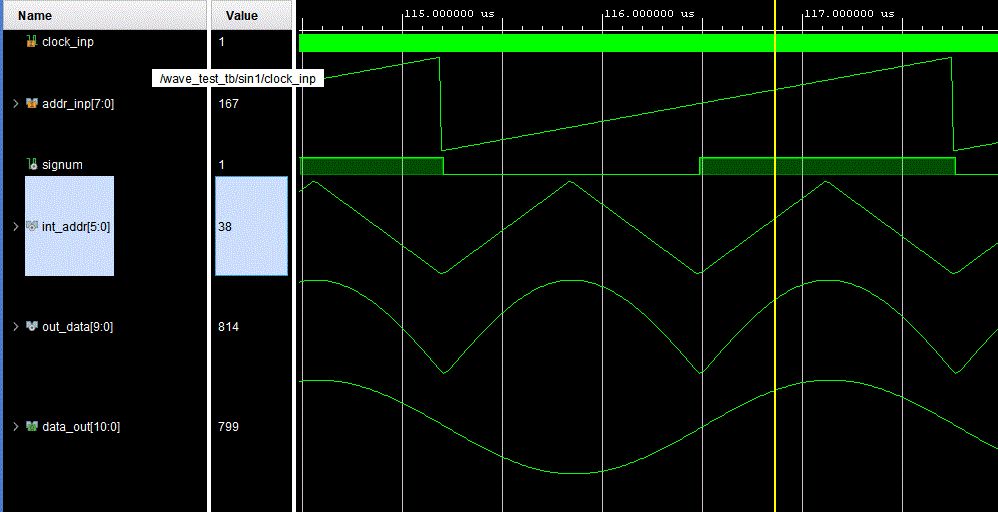Click the out_data value 814
Image resolution: width=998 pixels, height=512 pixels.
228,327
